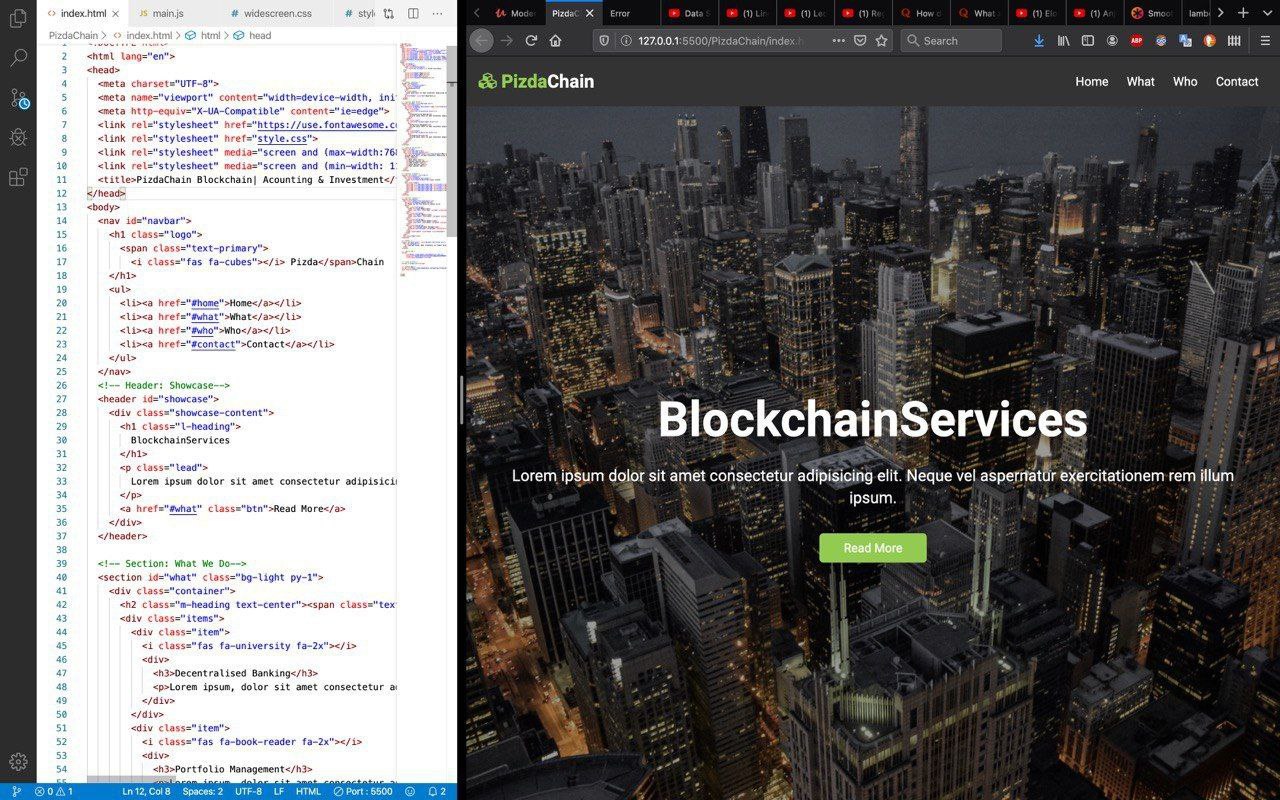Click the PizdaChain logo on webpage
1280x800 pixels.
pos(536,81)
